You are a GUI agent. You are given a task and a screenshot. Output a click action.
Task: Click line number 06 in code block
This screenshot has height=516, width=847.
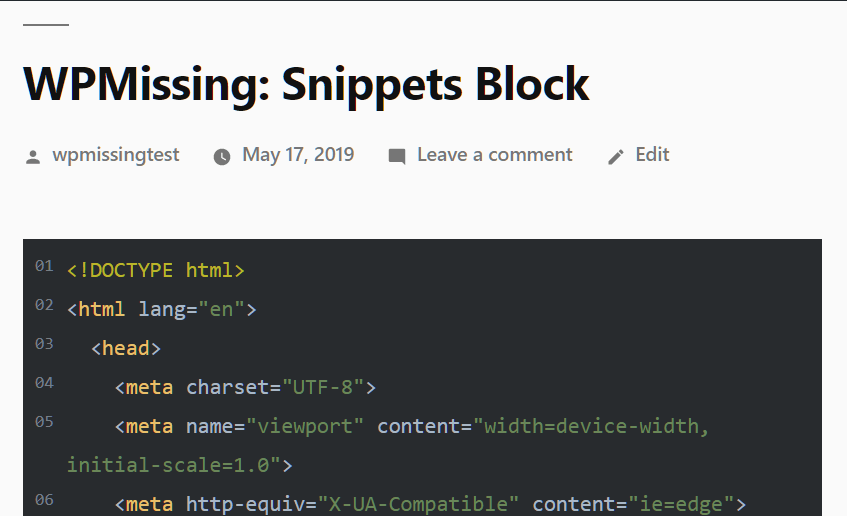[44, 499]
